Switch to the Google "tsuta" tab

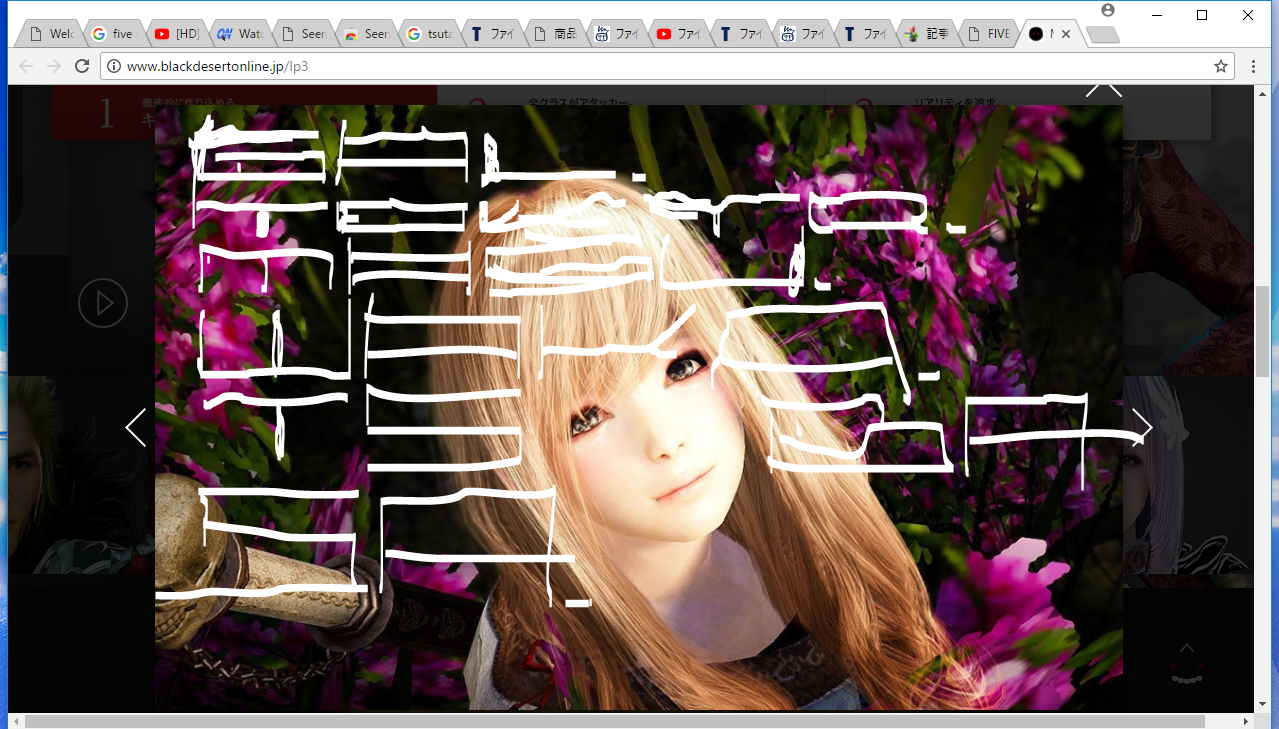click(427, 34)
